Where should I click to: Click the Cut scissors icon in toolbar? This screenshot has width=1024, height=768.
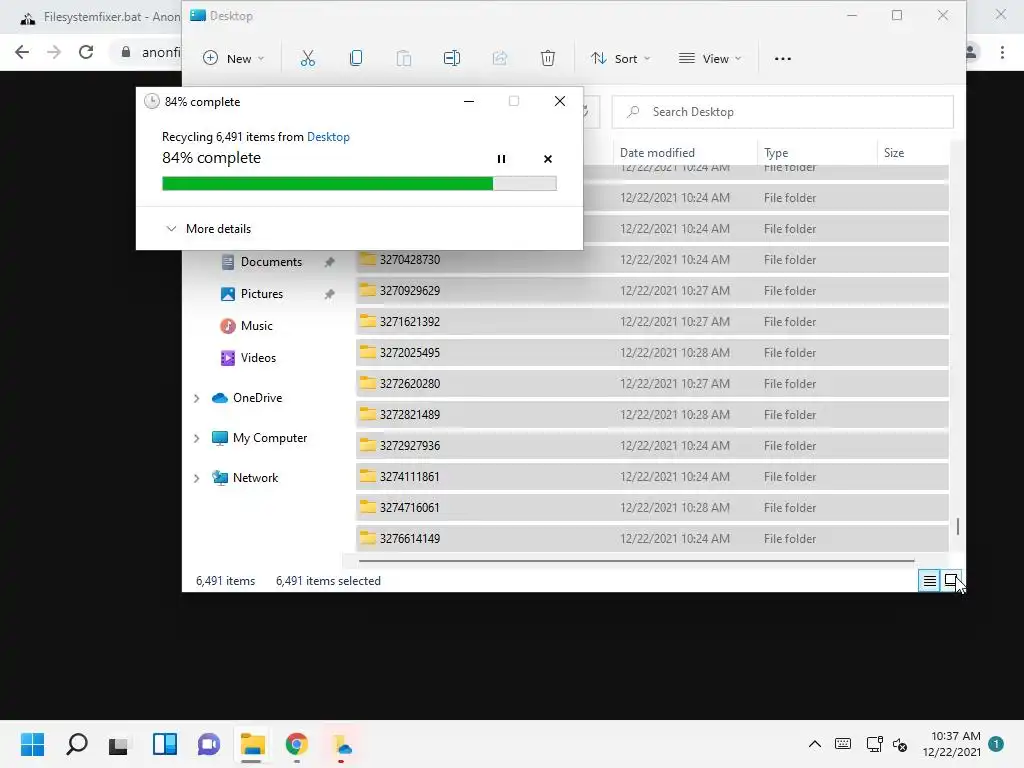tap(308, 58)
